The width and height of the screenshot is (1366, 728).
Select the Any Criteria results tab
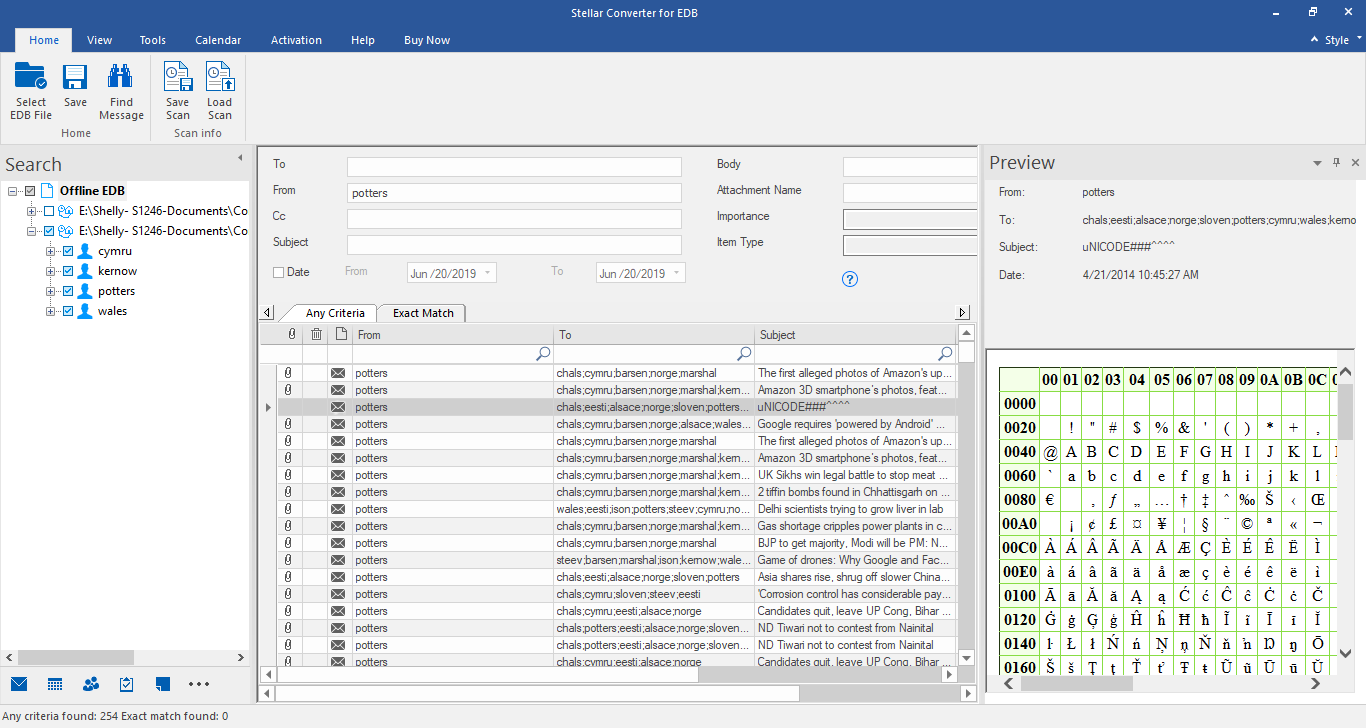tap(335, 313)
